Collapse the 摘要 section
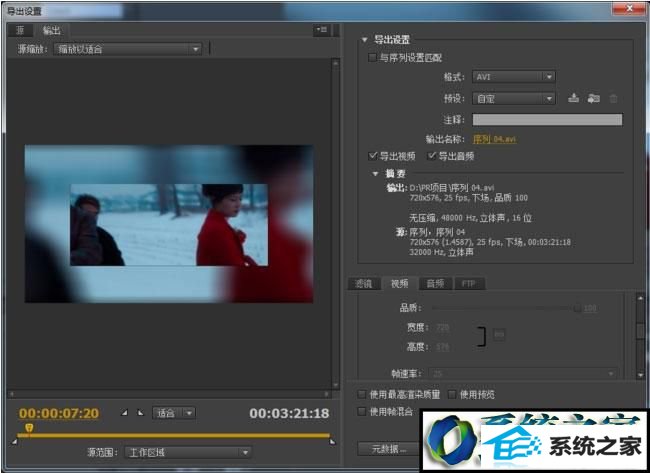The width and height of the screenshot is (650, 473). 375,174
